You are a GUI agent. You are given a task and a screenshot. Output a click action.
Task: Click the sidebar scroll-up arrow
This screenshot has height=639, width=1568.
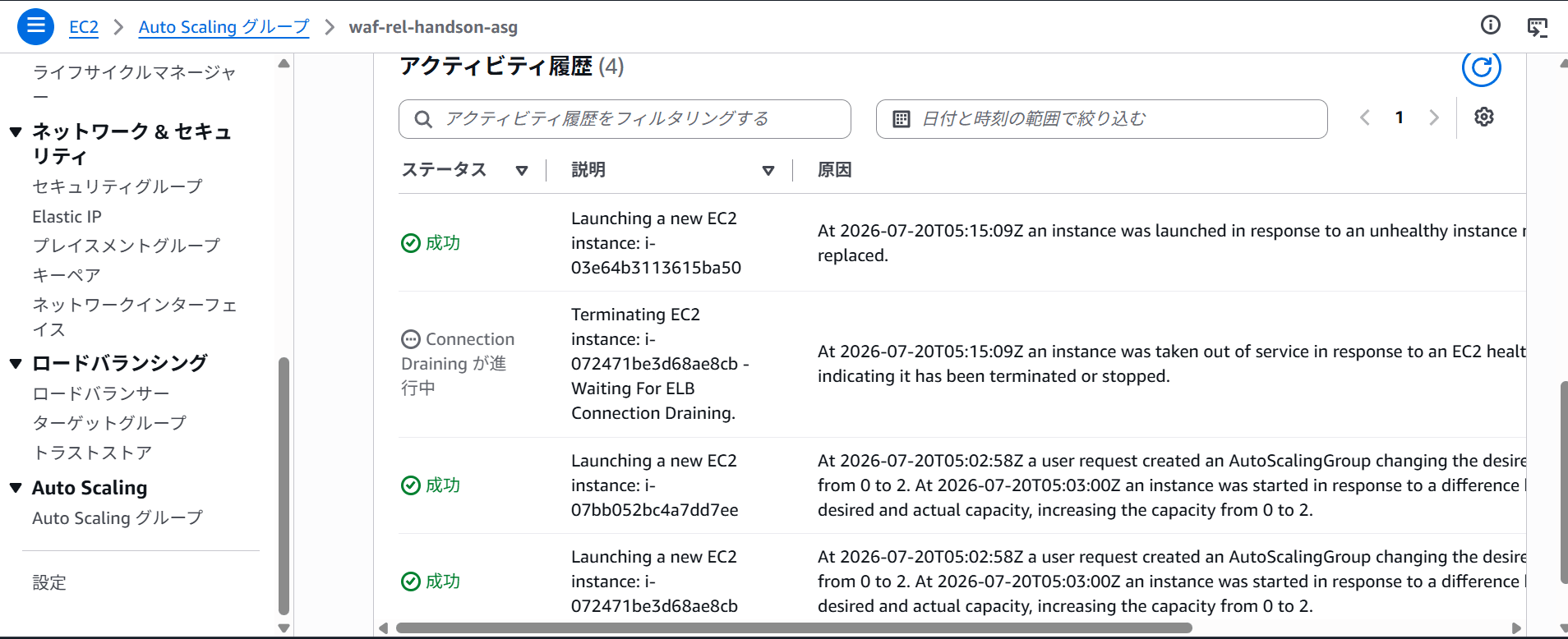tap(284, 63)
